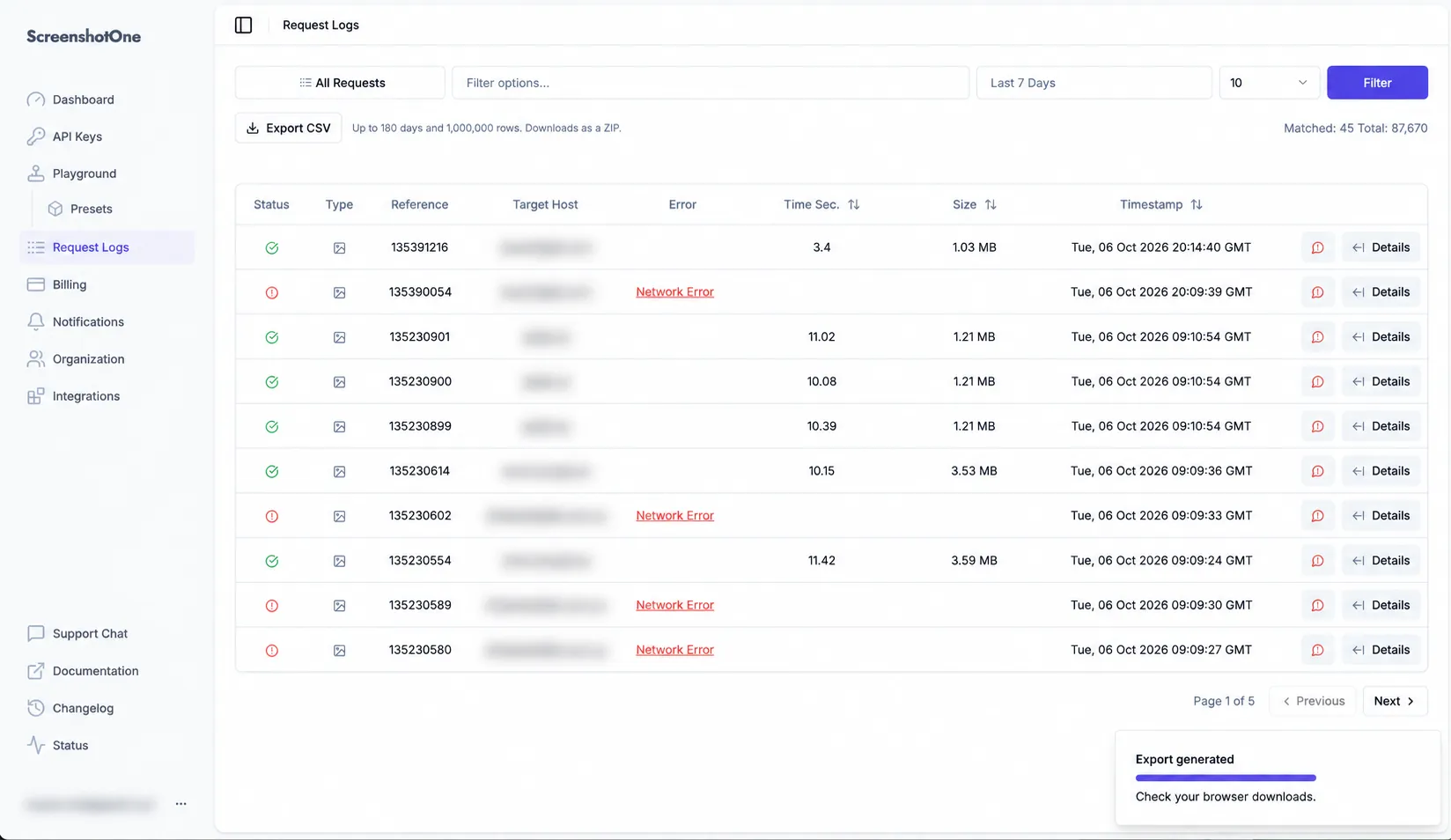Click the red comment icon for 135230589
Viewport: 1451px width, 840px height.
1317,606
